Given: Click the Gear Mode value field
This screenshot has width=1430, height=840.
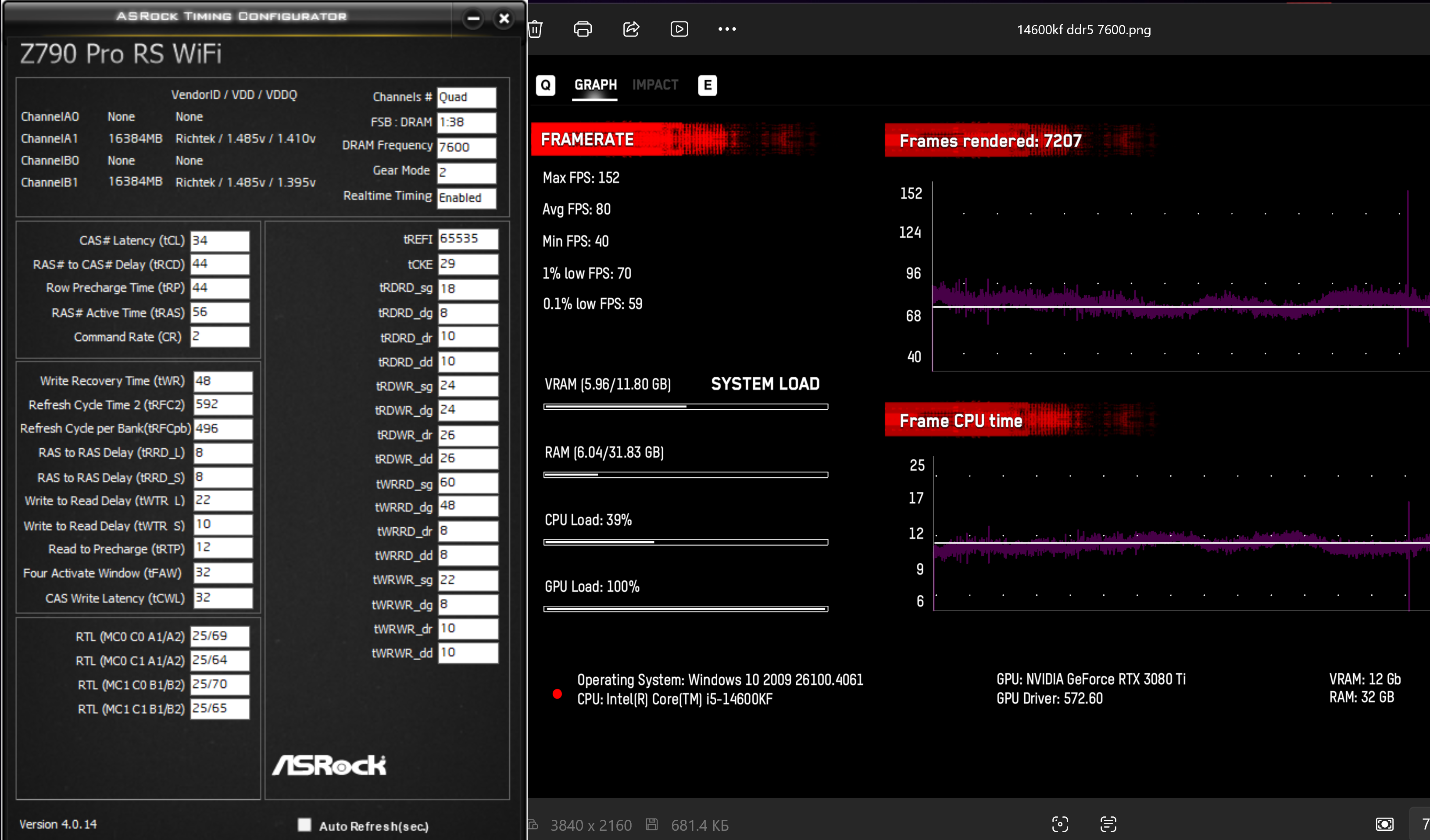Looking at the screenshot, I should click(x=466, y=172).
